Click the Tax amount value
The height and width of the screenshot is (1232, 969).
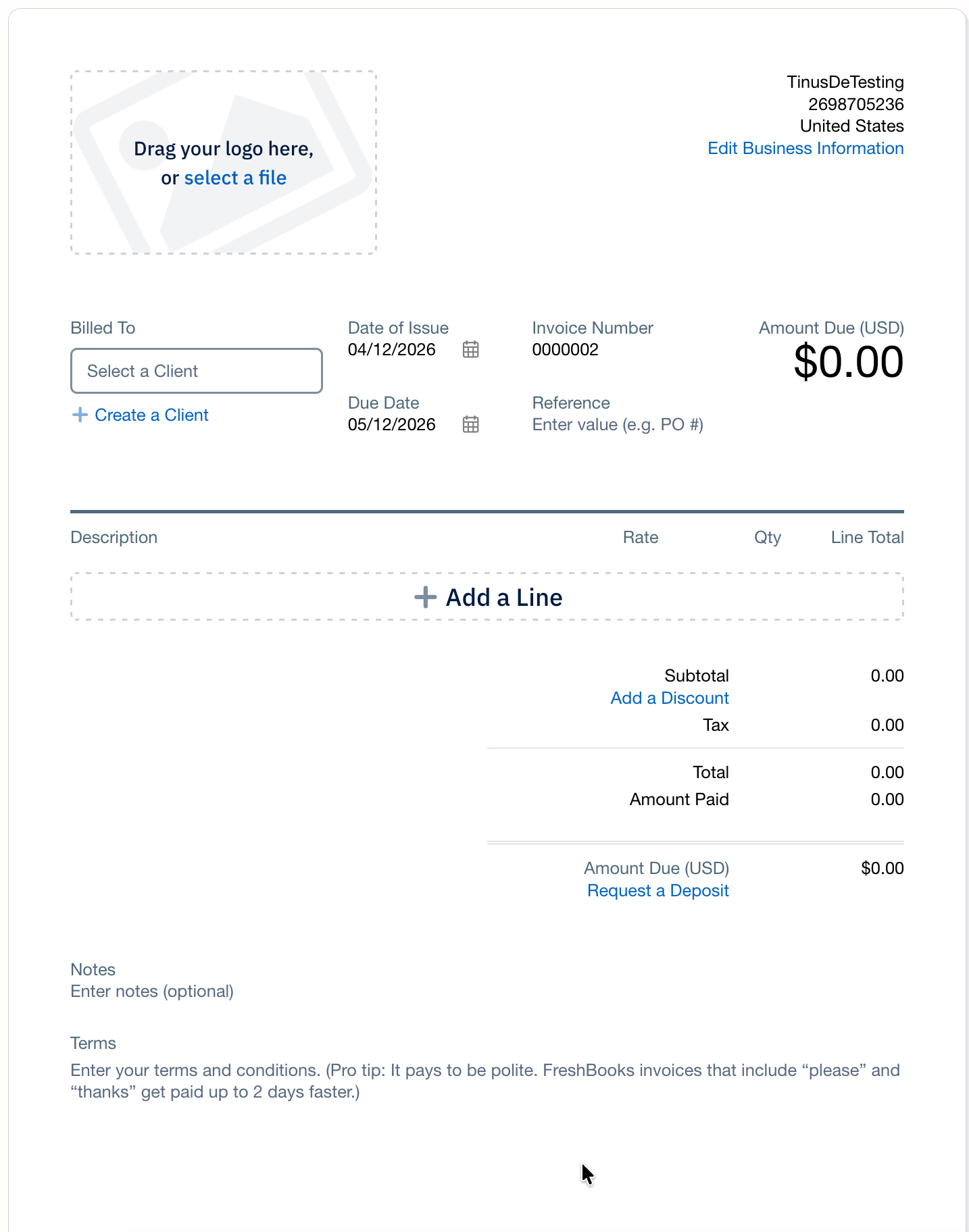click(887, 725)
